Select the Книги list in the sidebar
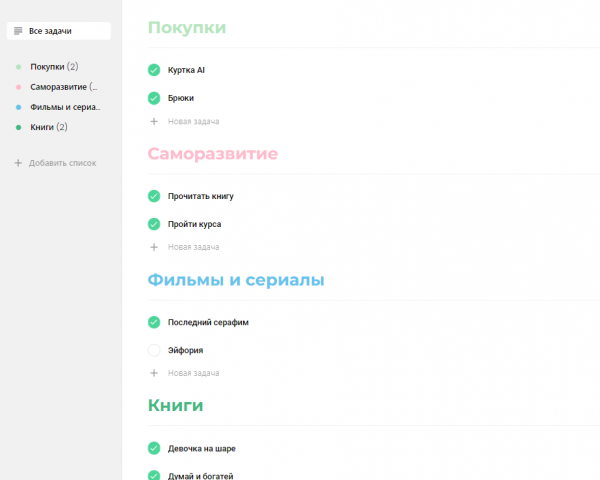Screen dimensions: 600x480 point(49,127)
